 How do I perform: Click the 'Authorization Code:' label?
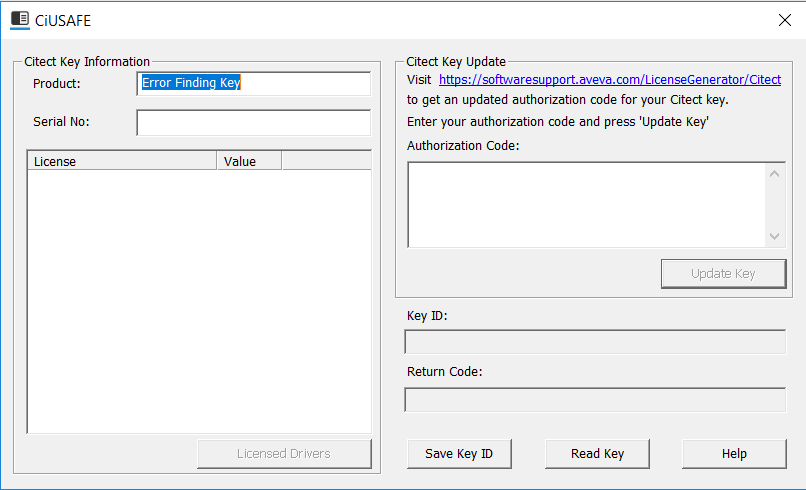pyautogui.click(x=463, y=146)
